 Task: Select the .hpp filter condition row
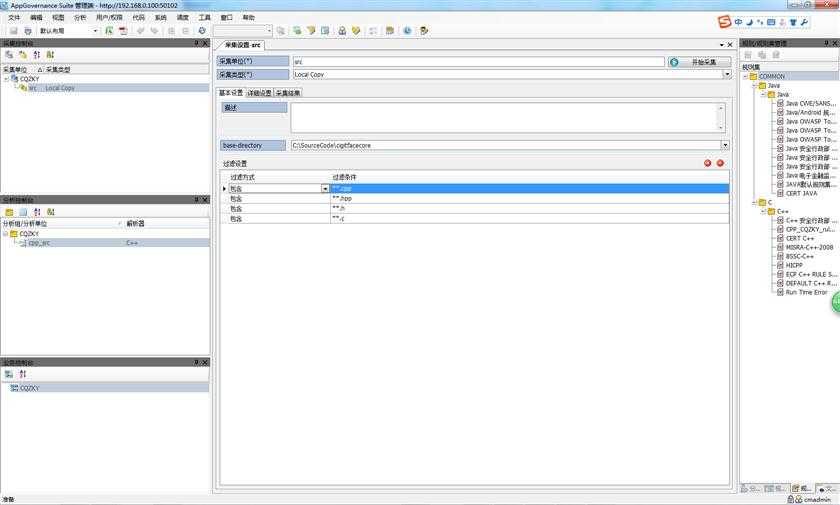click(x=529, y=199)
